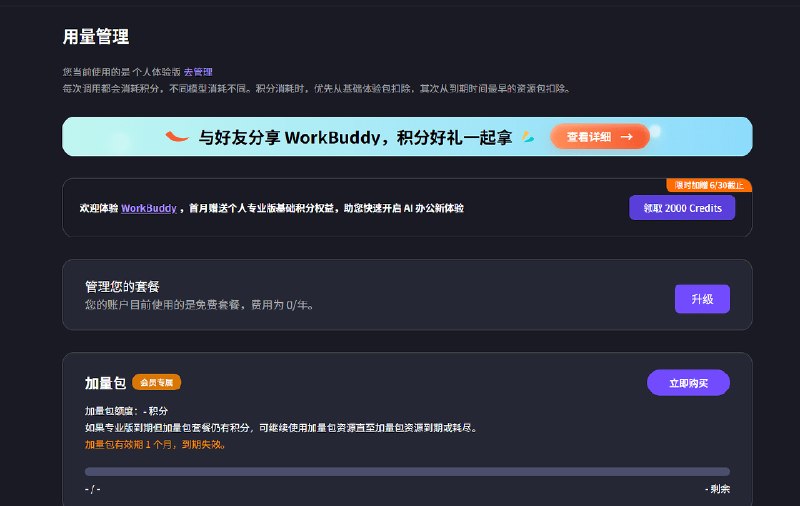Click the 查看详细 banner button
Screen dimensions: 800x506
click(x=599, y=137)
